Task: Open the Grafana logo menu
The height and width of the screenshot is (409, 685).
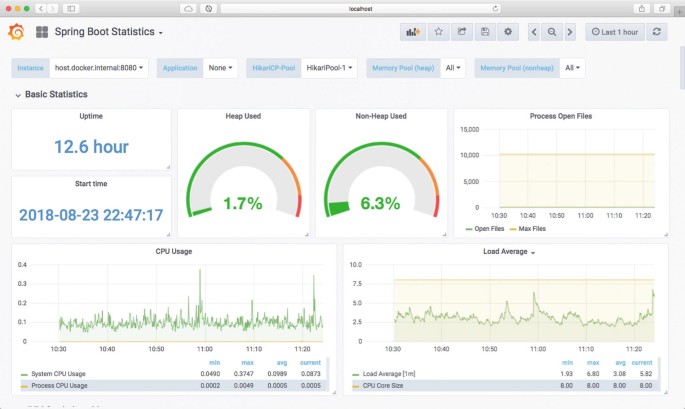Action: [16, 31]
